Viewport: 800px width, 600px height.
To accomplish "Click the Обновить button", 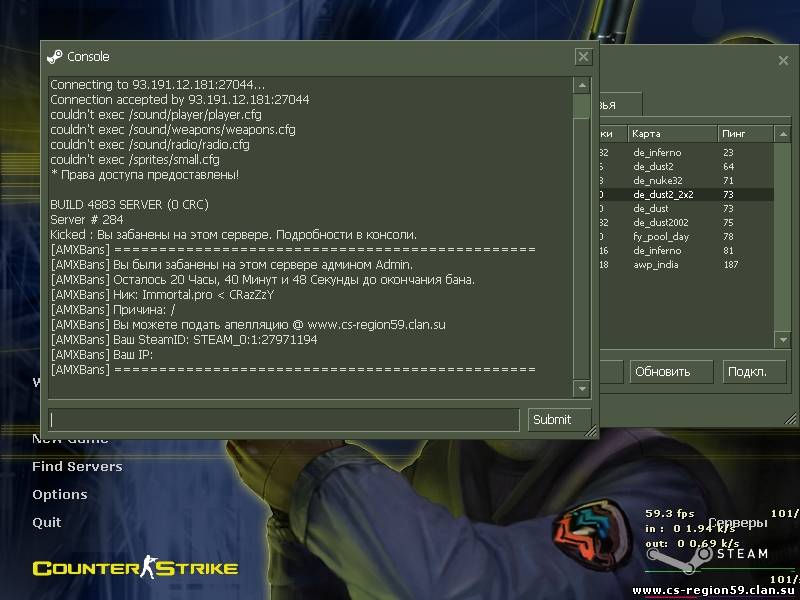I will pyautogui.click(x=671, y=371).
